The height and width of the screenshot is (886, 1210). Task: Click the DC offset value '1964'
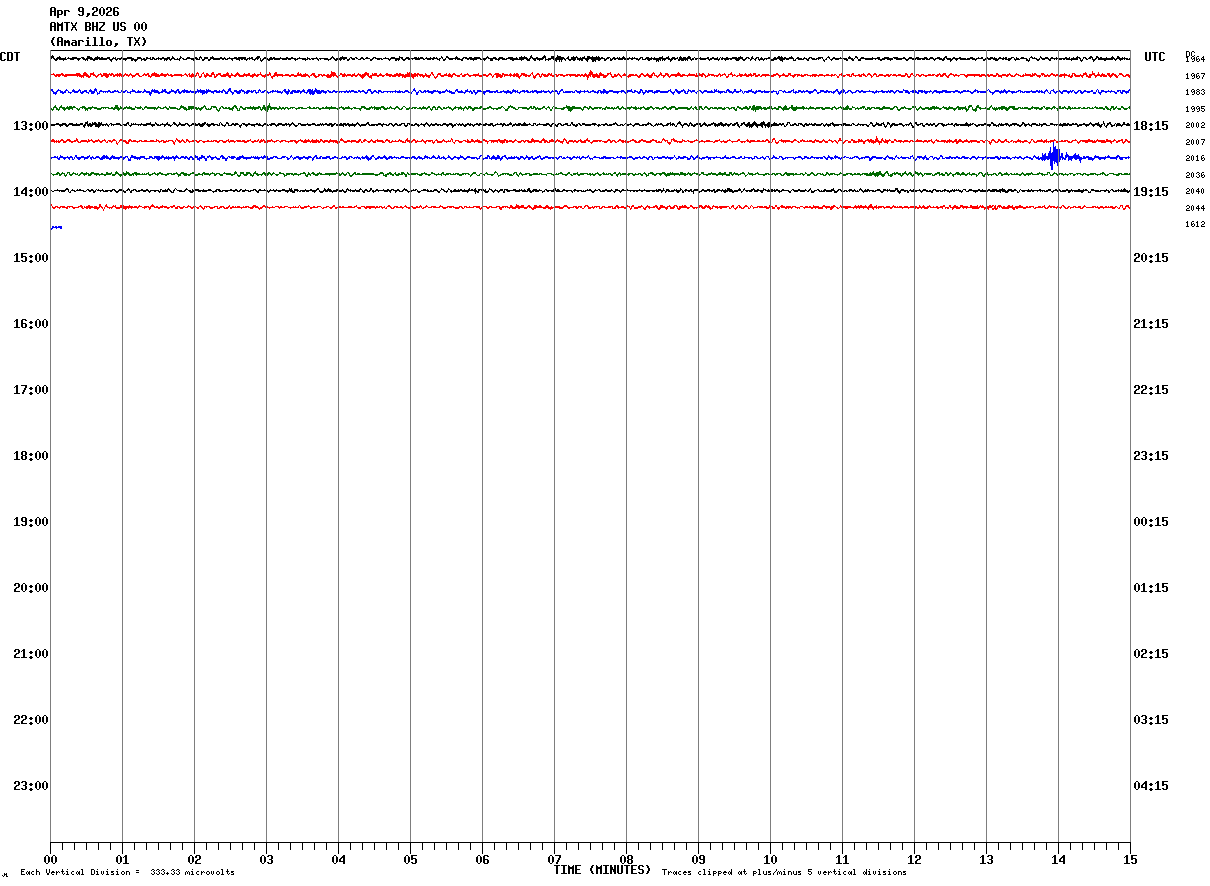click(x=1195, y=59)
